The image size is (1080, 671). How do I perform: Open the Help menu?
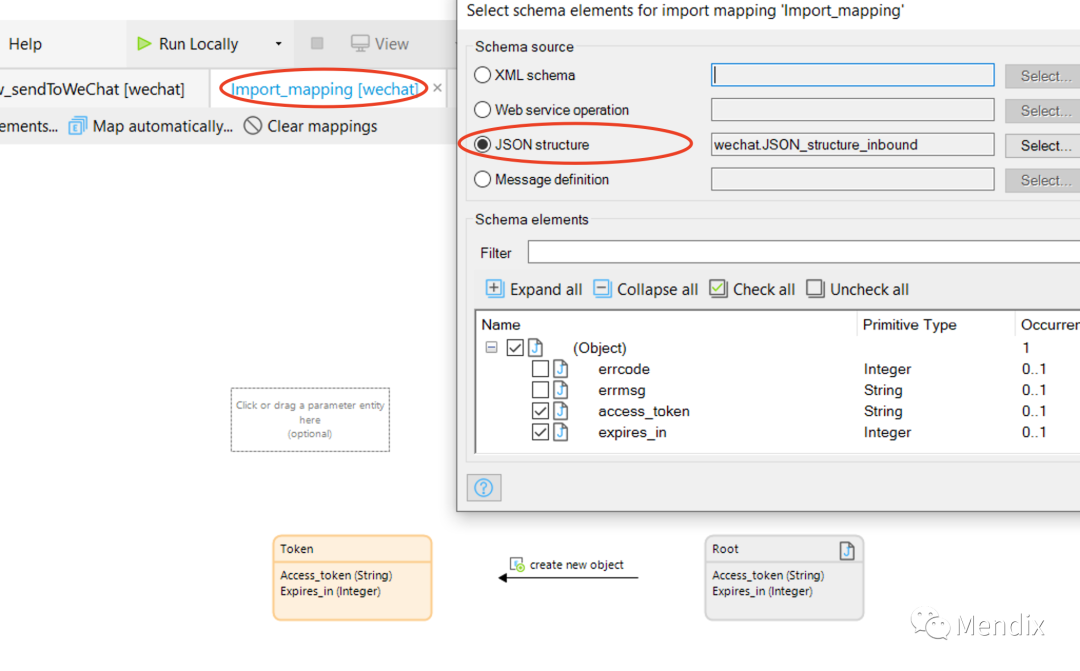(25, 44)
